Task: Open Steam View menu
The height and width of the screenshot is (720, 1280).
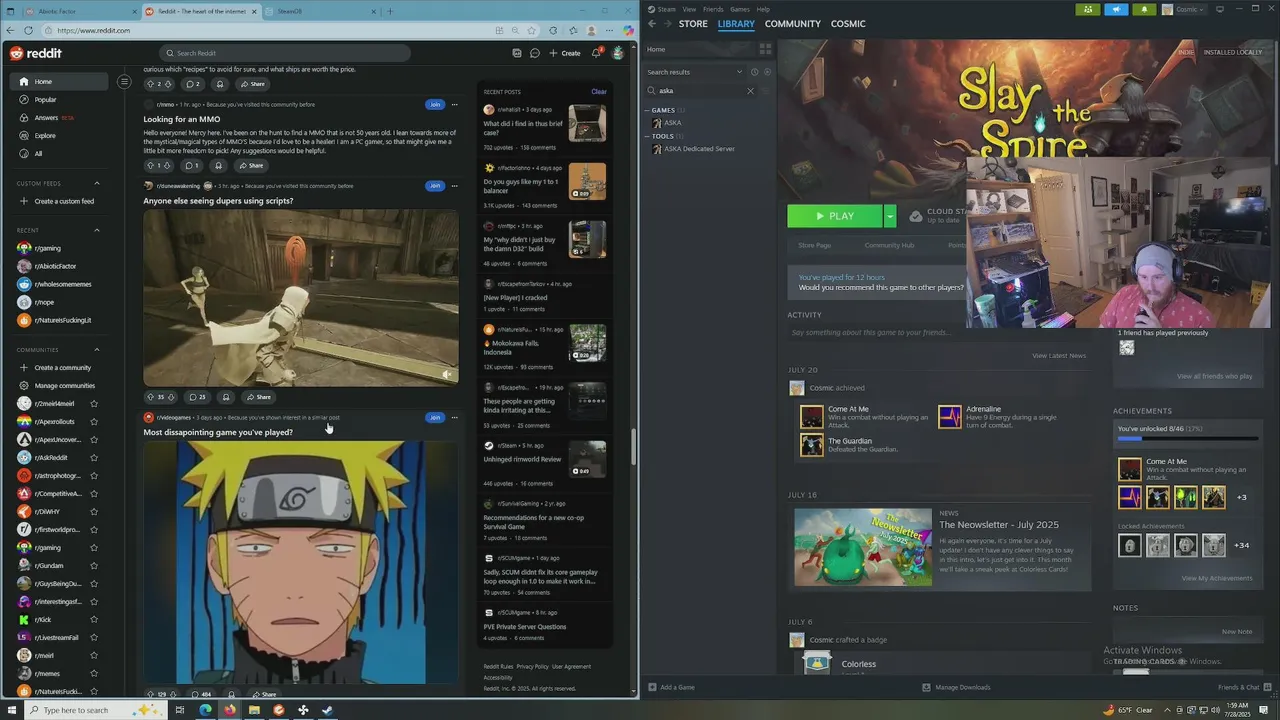Action: tap(689, 9)
